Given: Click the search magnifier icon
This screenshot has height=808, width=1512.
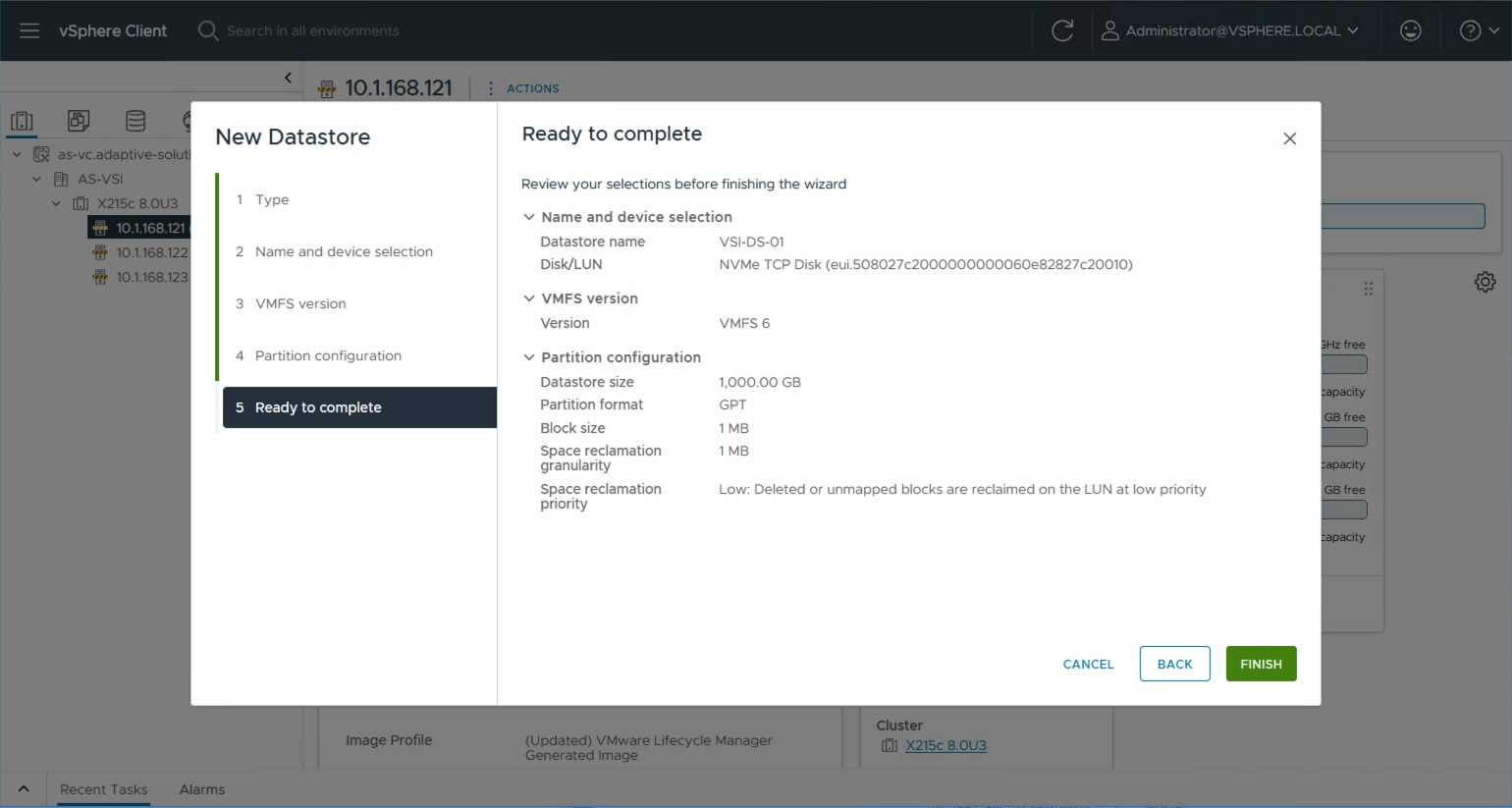Looking at the screenshot, I should [207, 30].
